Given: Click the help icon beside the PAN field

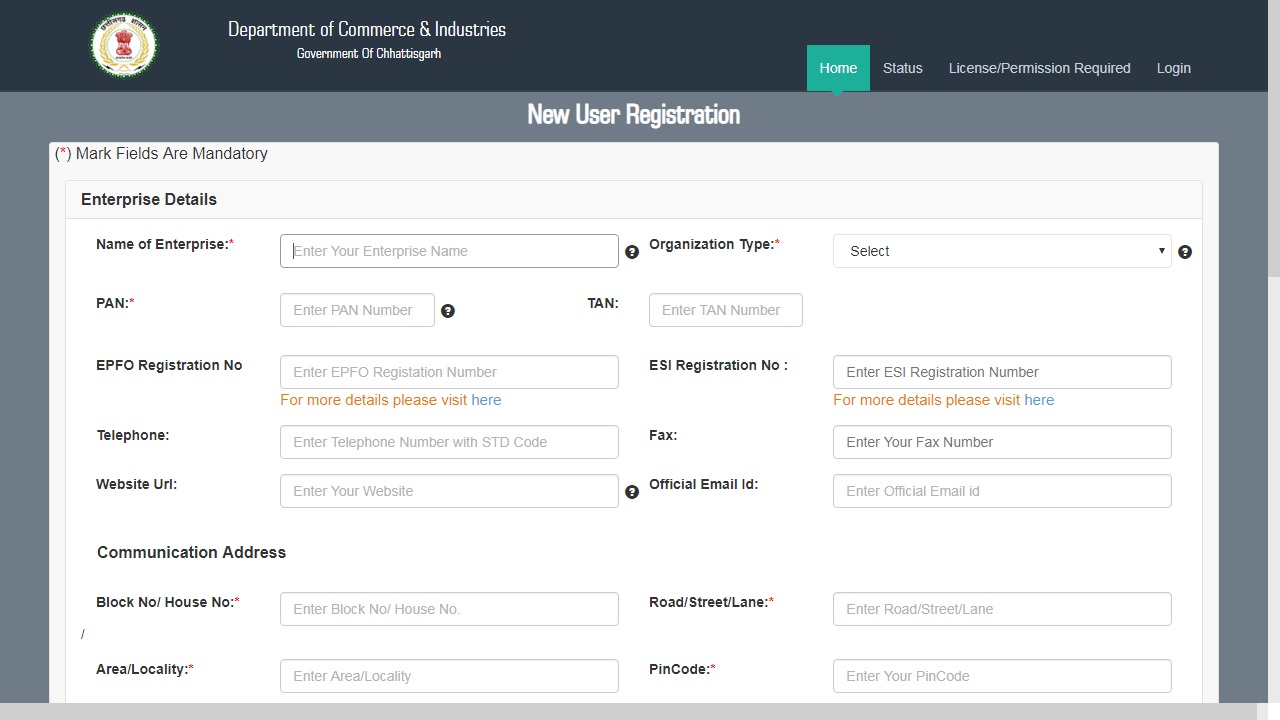Looking at the screenshot, I should (x=448, y=311).
